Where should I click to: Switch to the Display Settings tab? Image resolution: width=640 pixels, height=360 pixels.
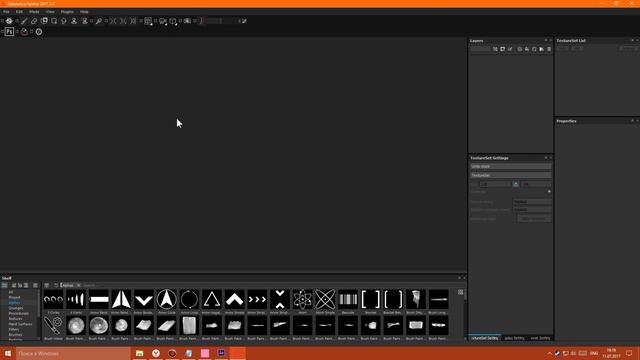click(x=514, y=338)
